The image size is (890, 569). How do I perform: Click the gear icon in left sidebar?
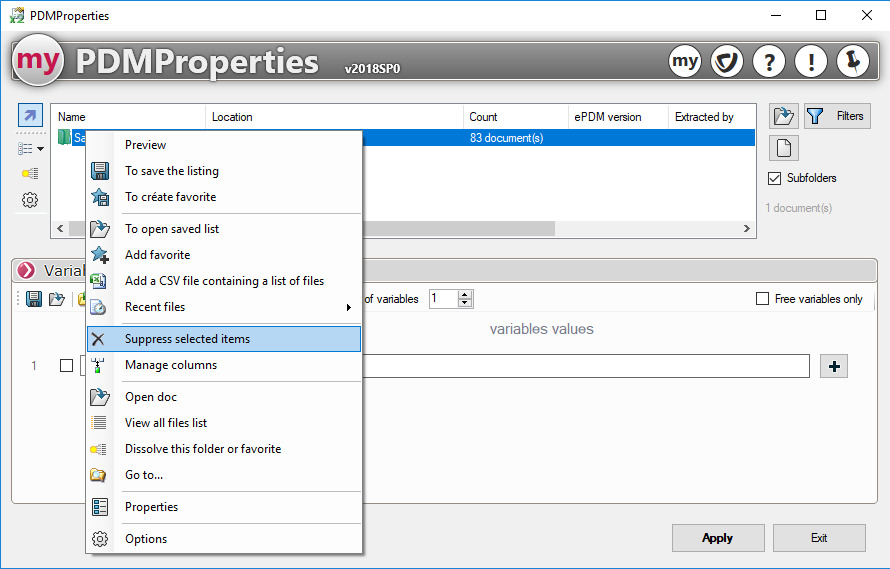30,200
